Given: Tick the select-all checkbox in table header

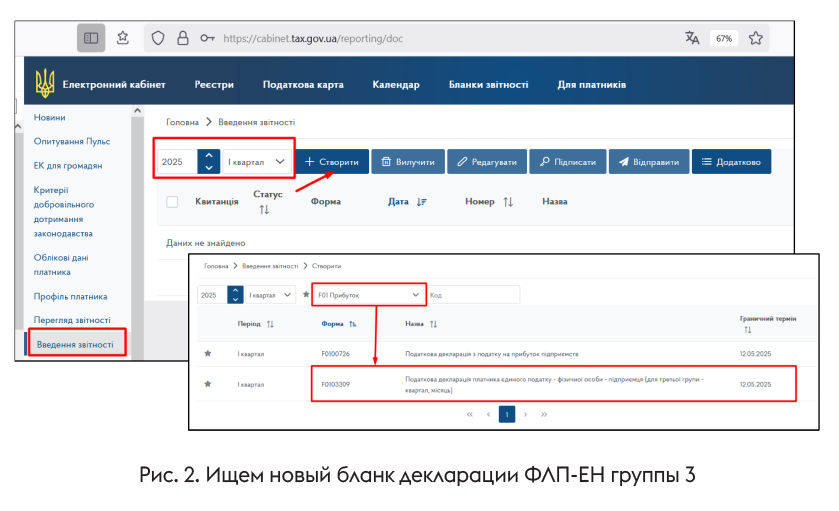Looking at the screenshot, I should coord(172,202).
